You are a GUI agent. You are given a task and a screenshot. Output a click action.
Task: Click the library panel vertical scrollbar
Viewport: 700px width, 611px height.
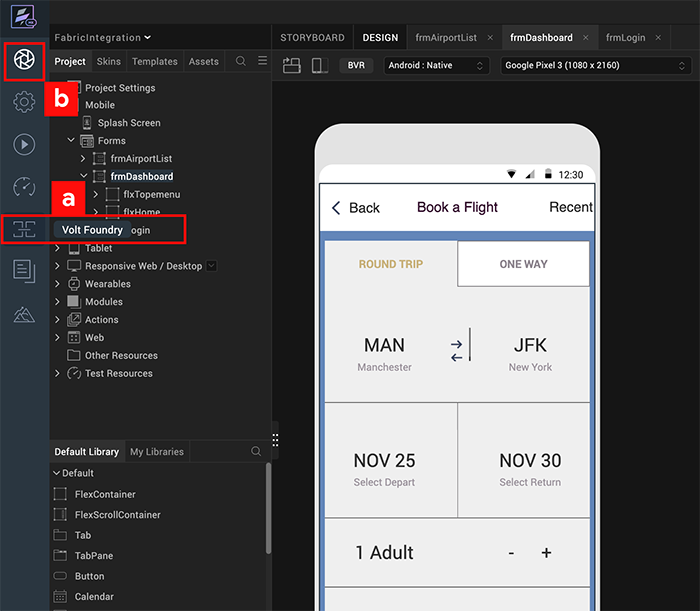268,510
